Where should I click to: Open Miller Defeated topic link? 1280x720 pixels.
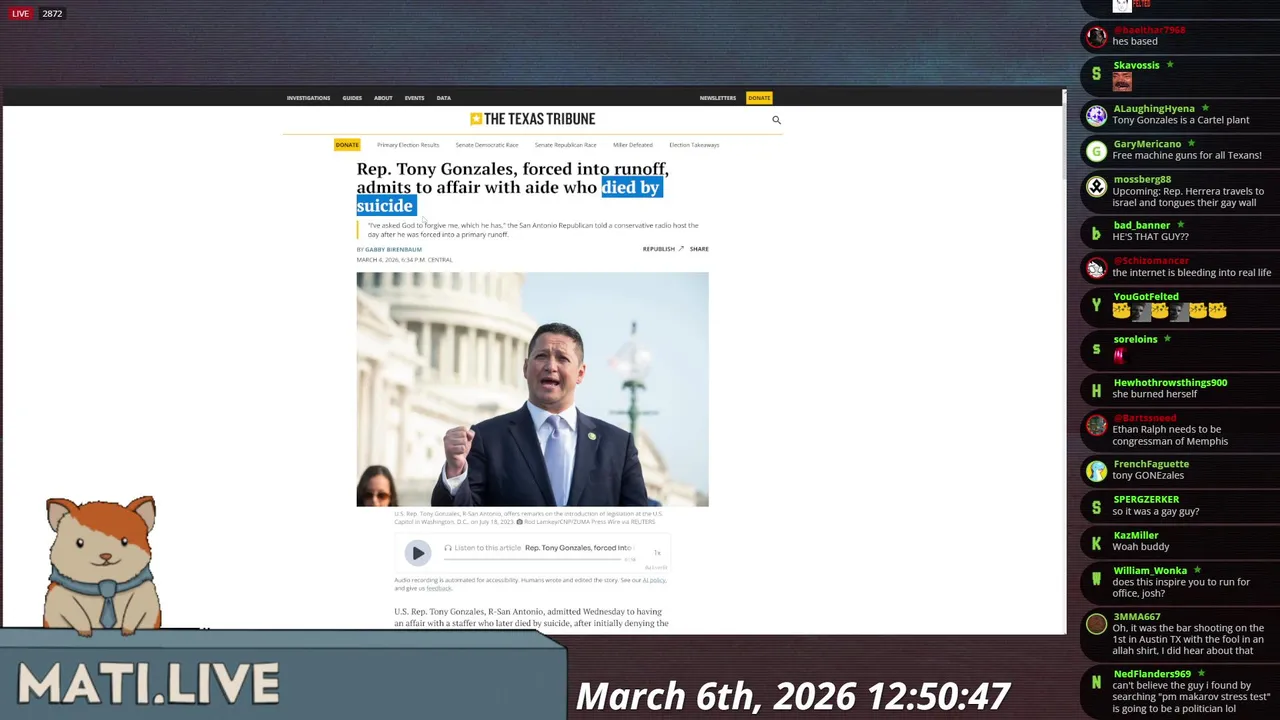click(633, 145)
